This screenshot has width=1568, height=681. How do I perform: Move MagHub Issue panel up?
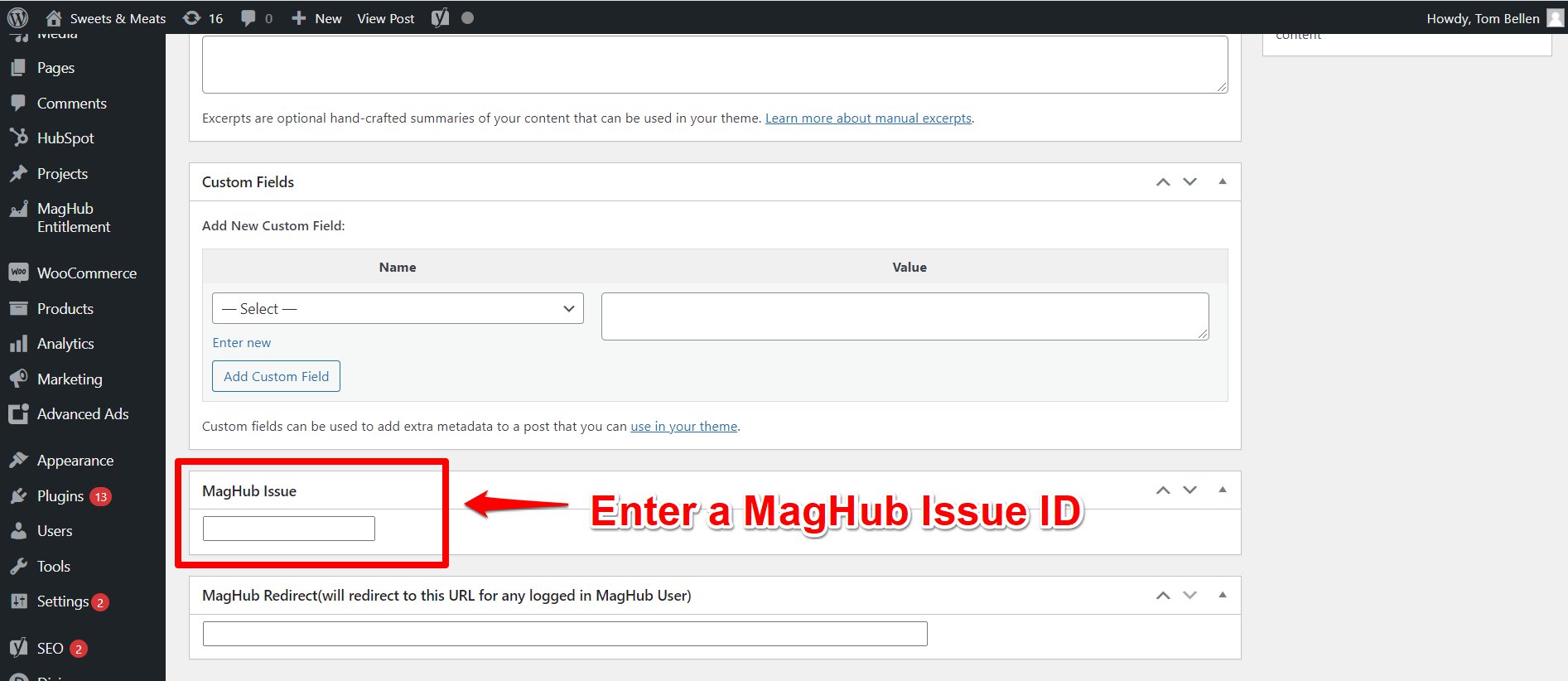pos(1163,490)
